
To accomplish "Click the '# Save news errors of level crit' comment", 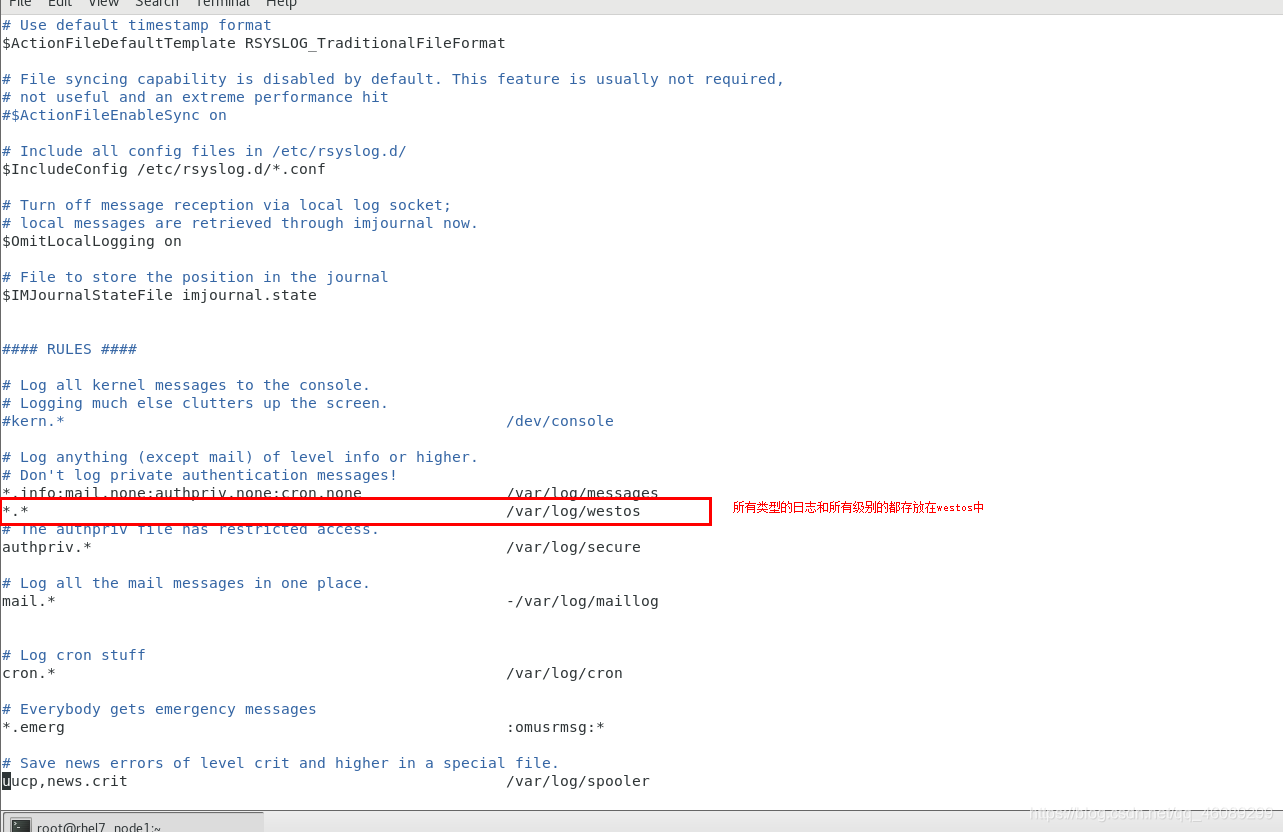I will tap(281, 763).
